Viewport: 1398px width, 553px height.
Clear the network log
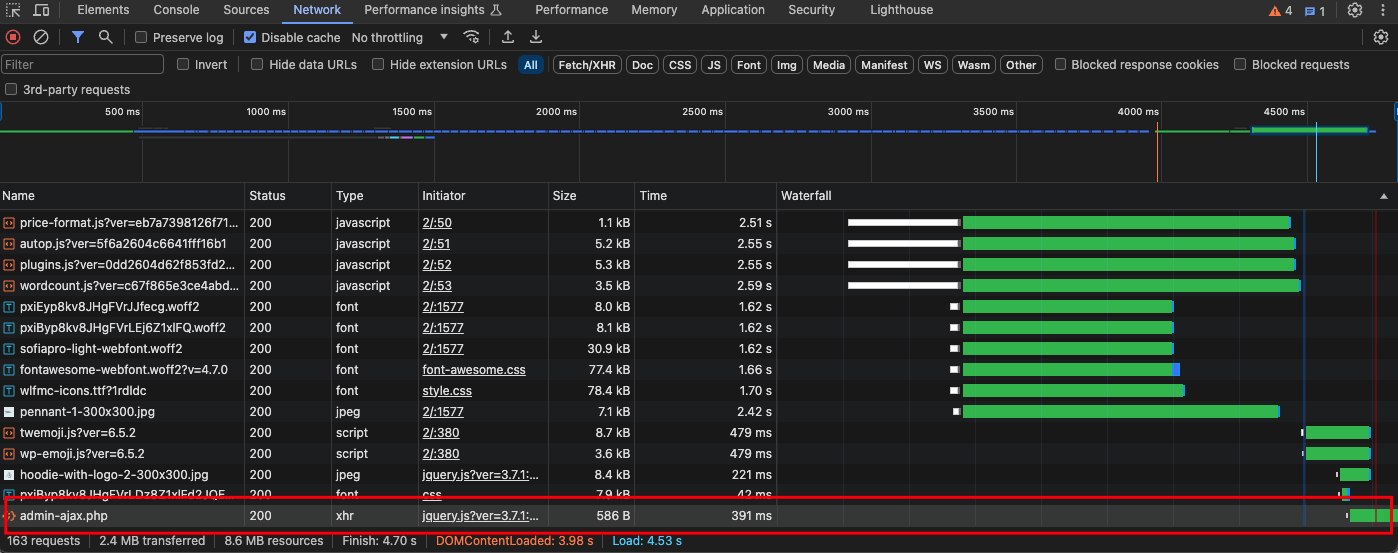(41, 37)
